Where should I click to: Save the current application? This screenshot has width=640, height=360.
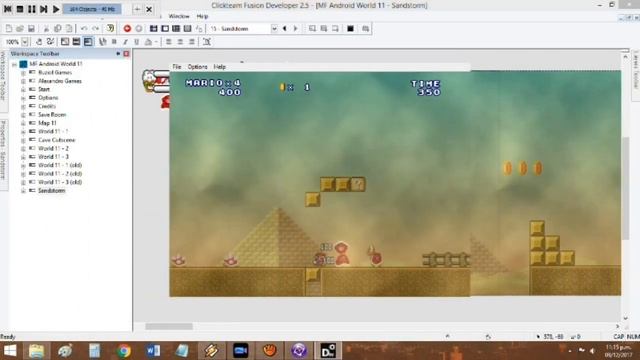click(31, 29)
